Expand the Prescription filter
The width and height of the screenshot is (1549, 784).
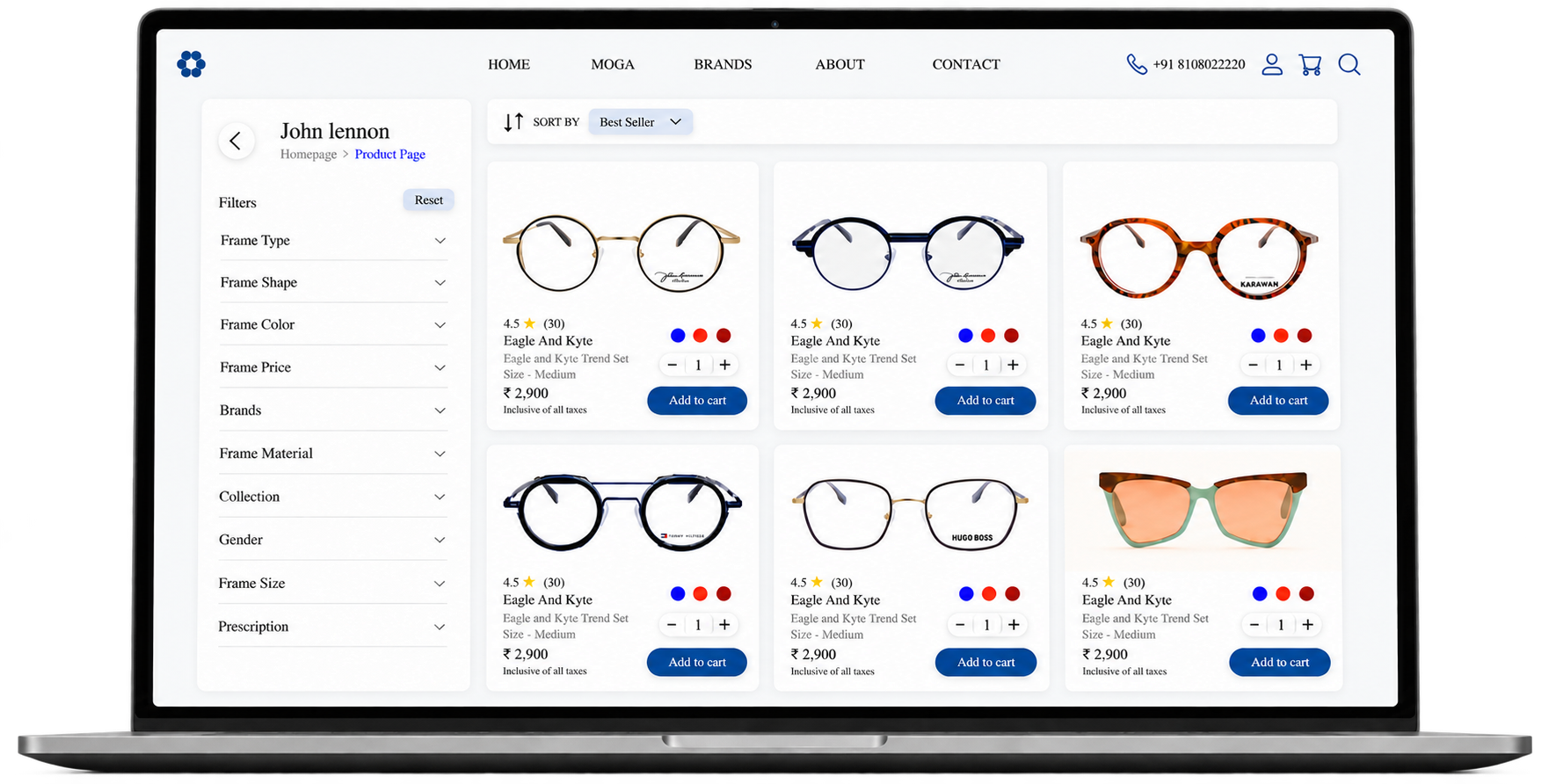[x=333, y=627]
